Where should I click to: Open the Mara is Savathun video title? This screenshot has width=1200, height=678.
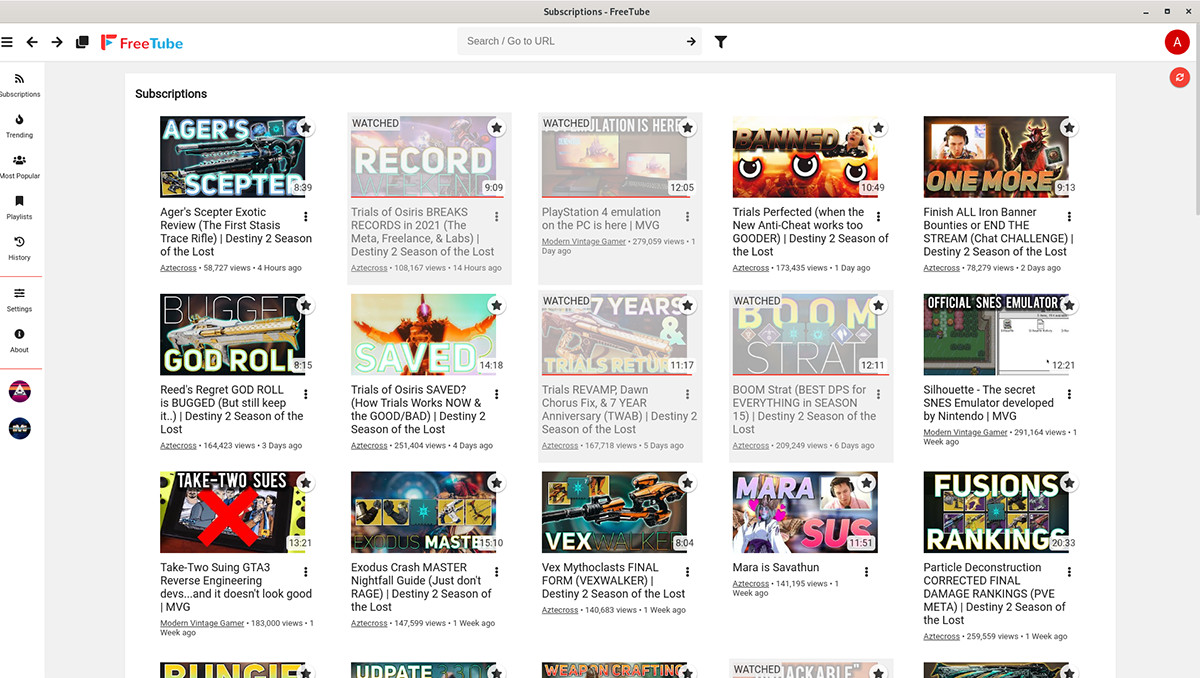click(775, 568)
